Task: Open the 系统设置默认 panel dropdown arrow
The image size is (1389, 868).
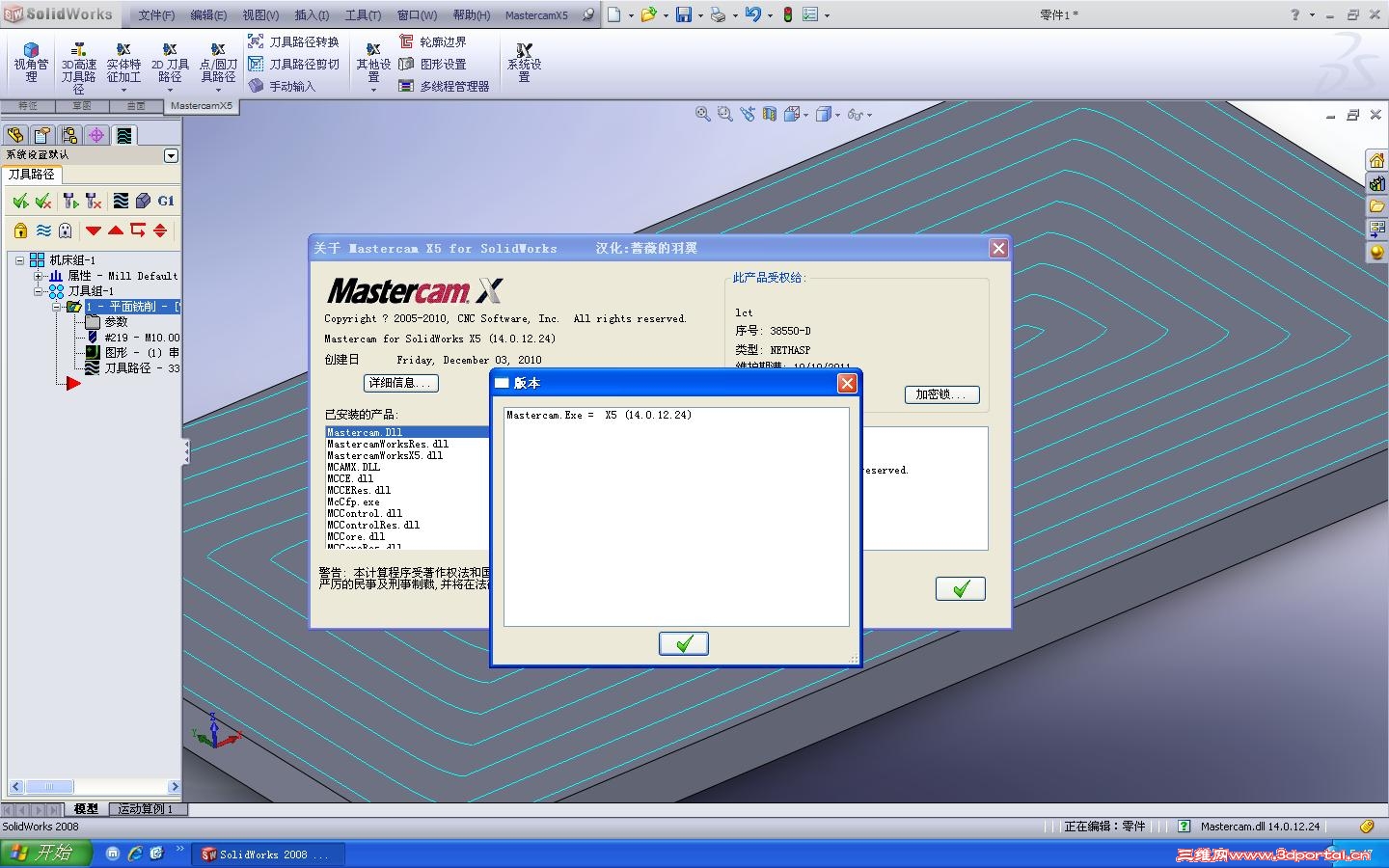Action: pyautogui.click(x=171, y=155)
